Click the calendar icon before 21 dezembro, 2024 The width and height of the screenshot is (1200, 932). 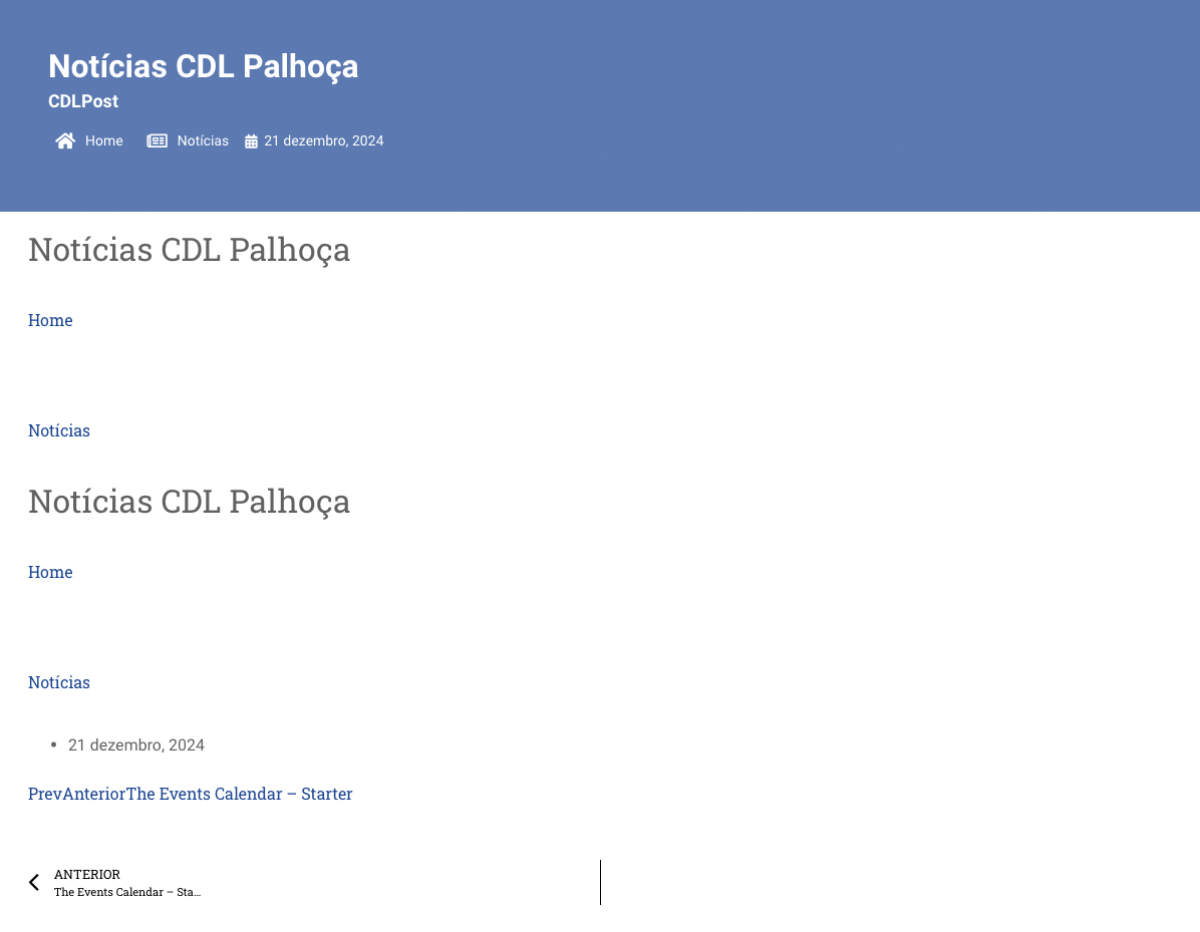click(251, 141)
